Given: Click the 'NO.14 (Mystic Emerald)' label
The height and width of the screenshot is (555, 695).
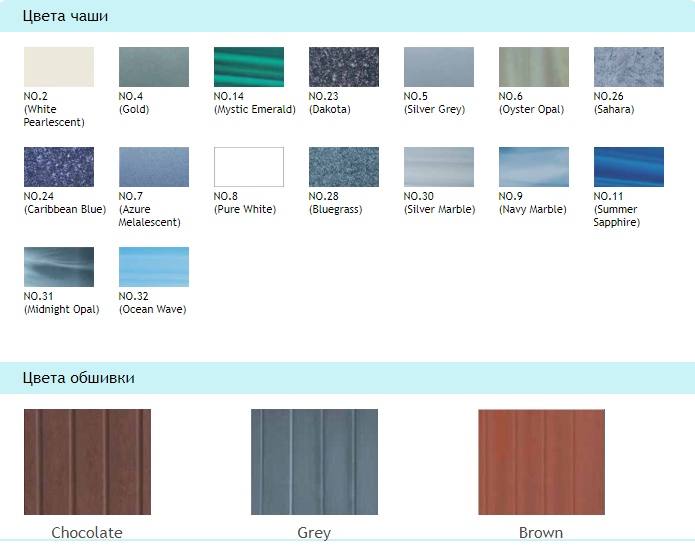Looking at the screenshot, I should click(255, 103).
